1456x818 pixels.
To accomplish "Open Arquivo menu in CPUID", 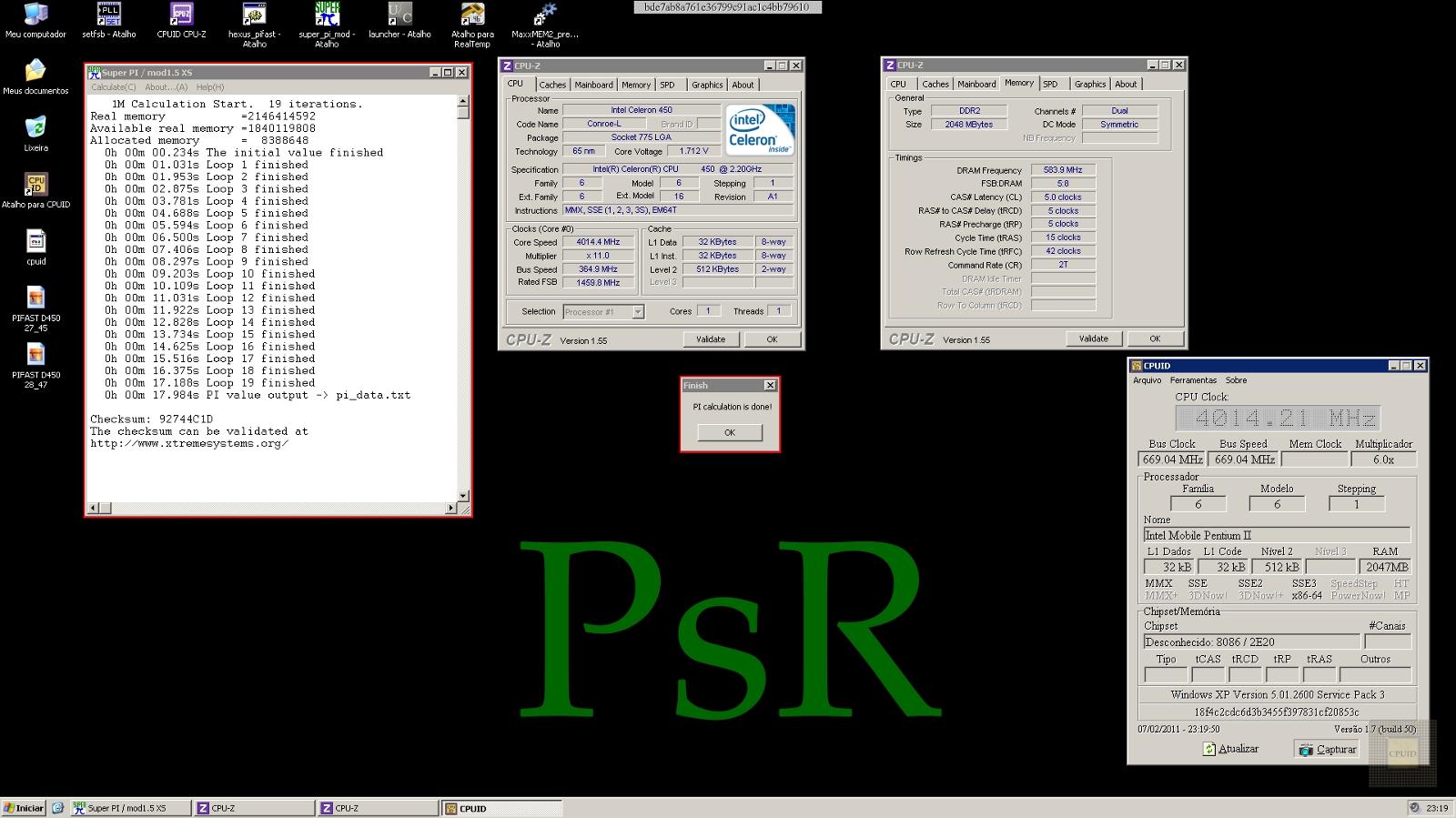I will [x=1148, y=380].
